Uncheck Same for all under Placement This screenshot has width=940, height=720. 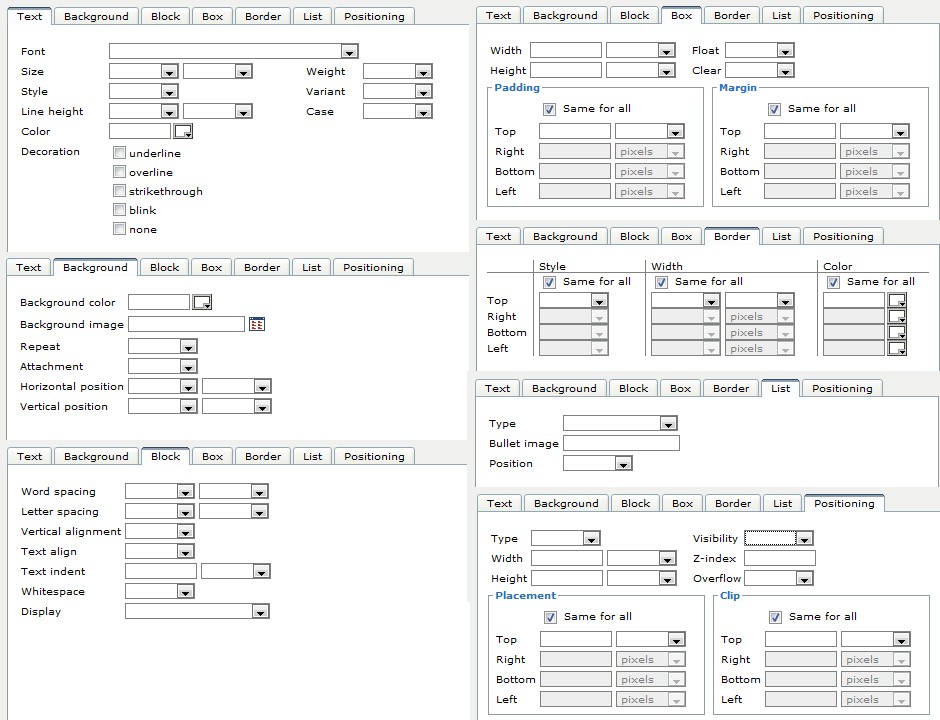pos(550,617)
